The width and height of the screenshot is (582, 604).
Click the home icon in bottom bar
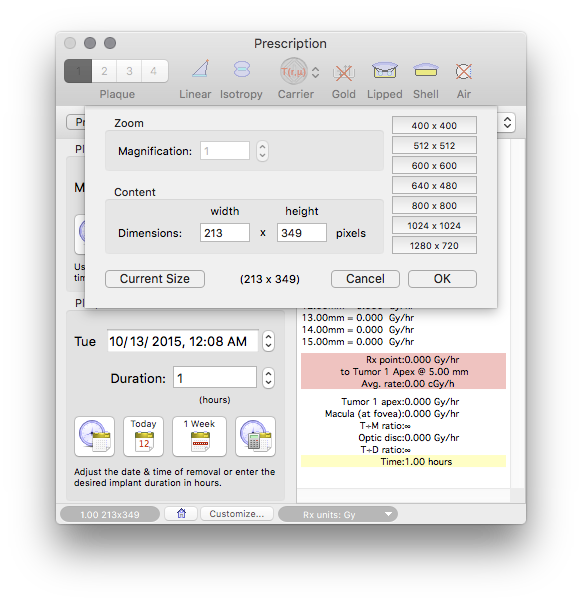tap(181, 513)
